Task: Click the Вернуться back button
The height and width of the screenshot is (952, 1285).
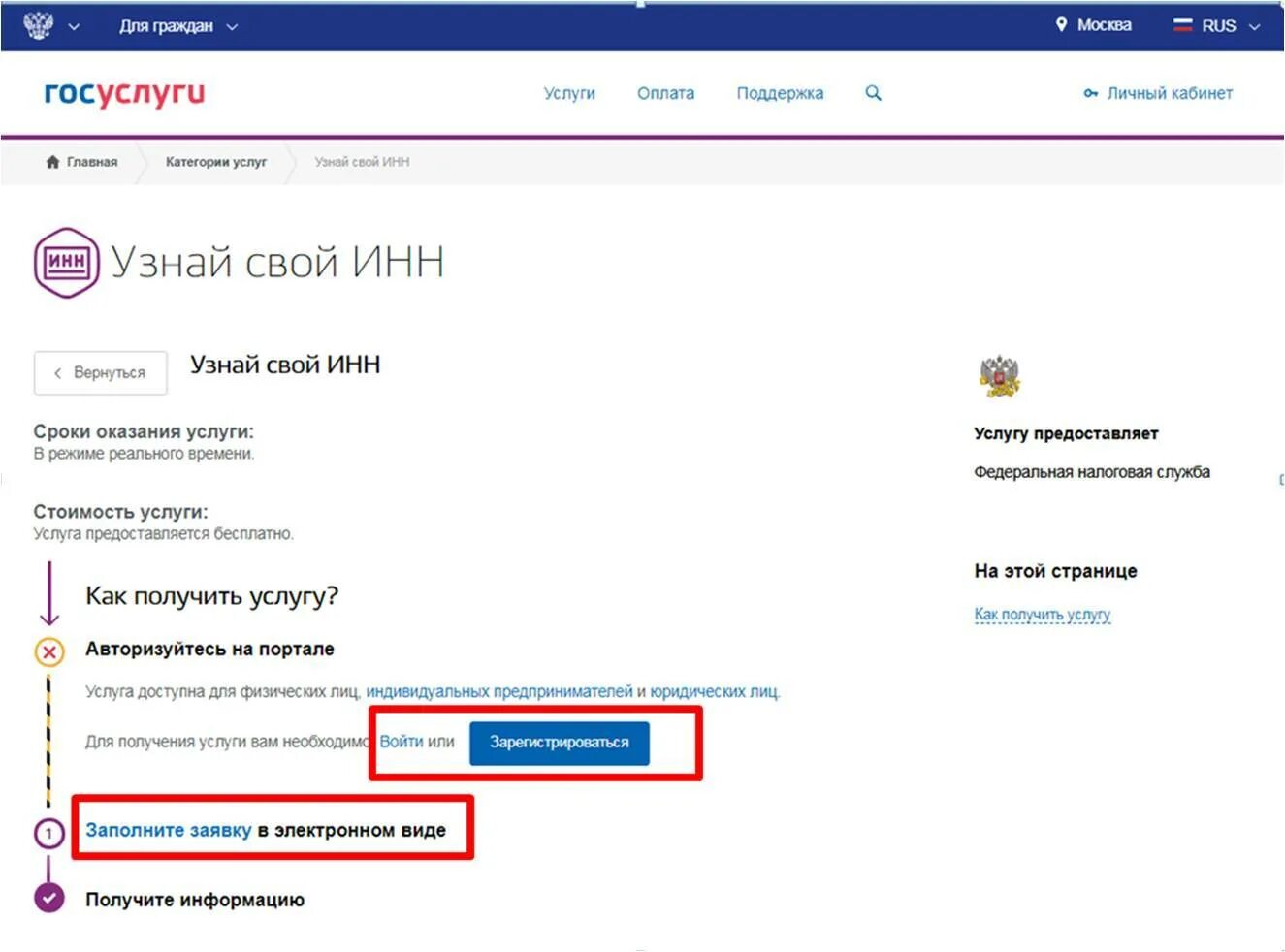Action: coord(100,373)
